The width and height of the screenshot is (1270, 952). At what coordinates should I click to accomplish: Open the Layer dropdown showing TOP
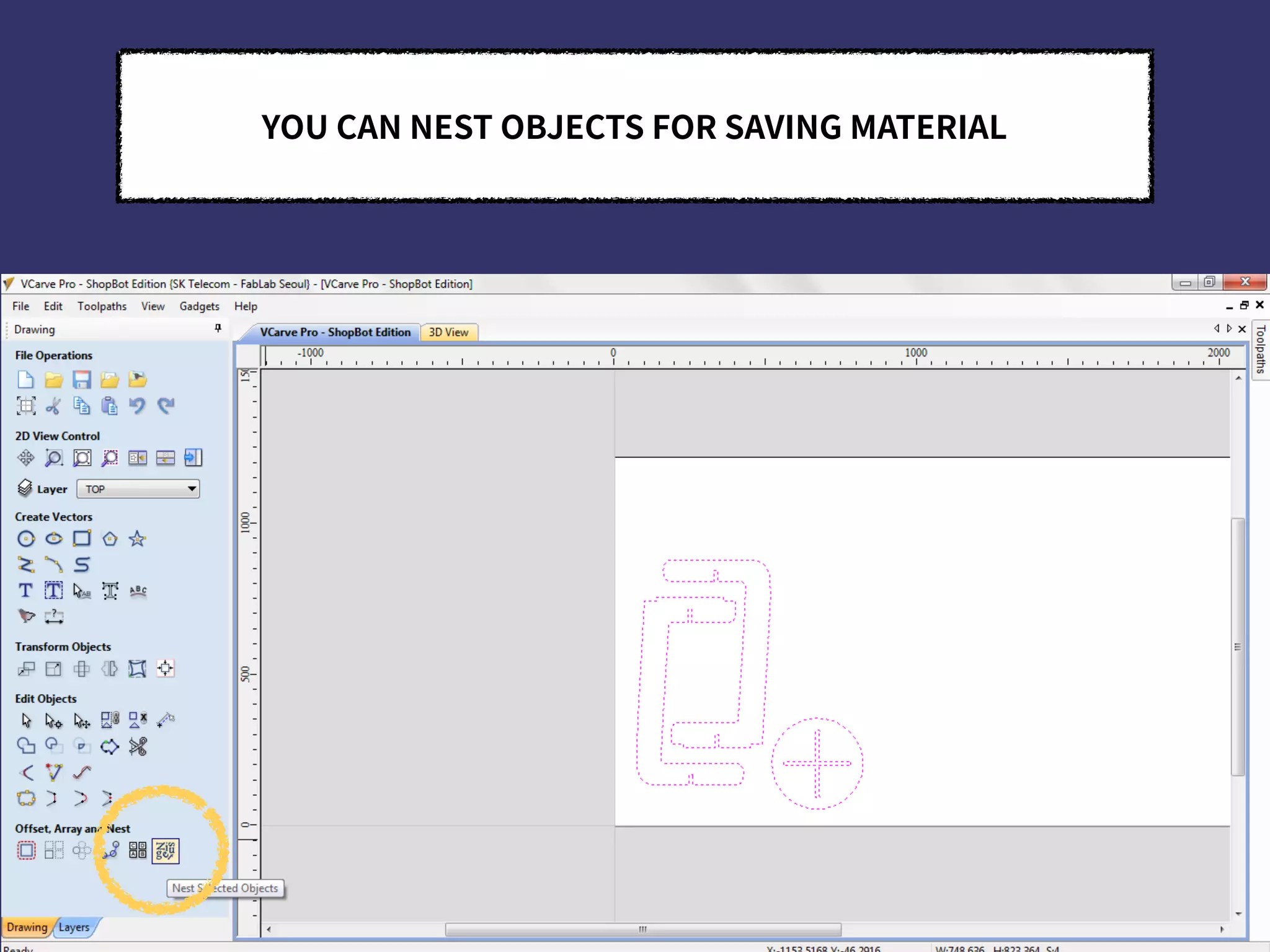tap(138, 489)
